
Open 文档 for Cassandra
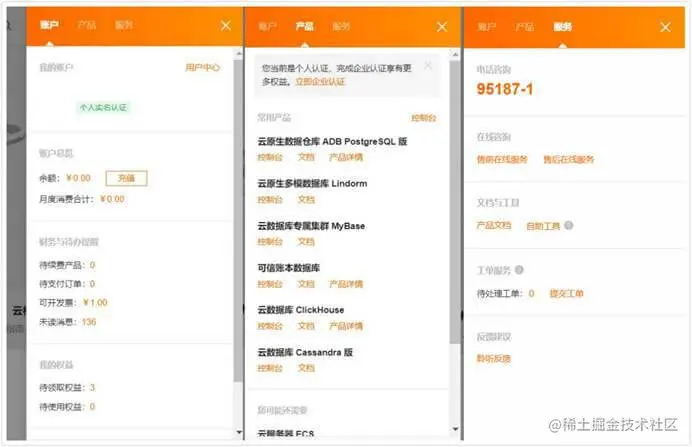(x=306, y=368)
